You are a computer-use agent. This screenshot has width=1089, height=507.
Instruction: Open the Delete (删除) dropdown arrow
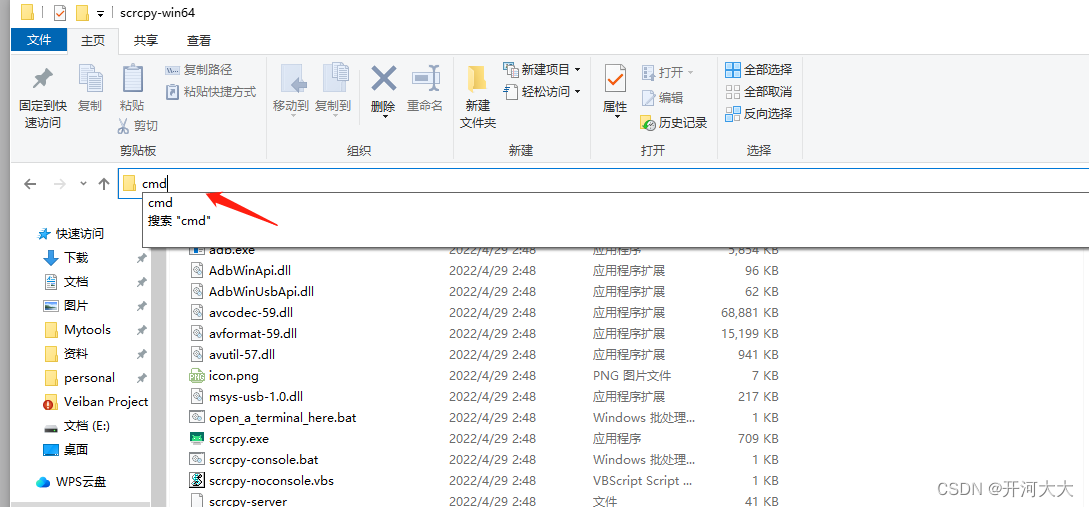click(x=383, y=117)
